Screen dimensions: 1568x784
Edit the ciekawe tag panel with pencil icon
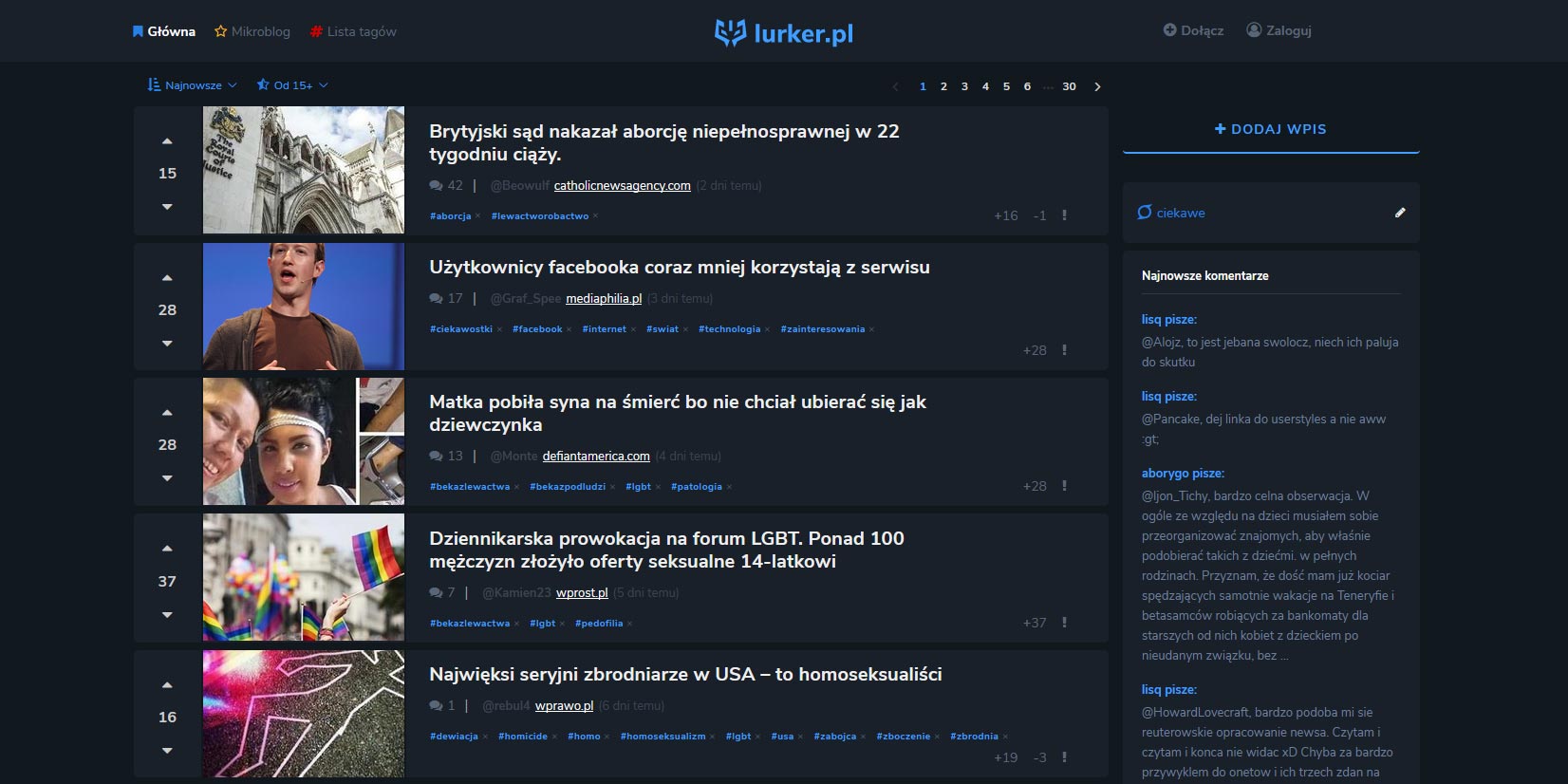point(1400,213)
